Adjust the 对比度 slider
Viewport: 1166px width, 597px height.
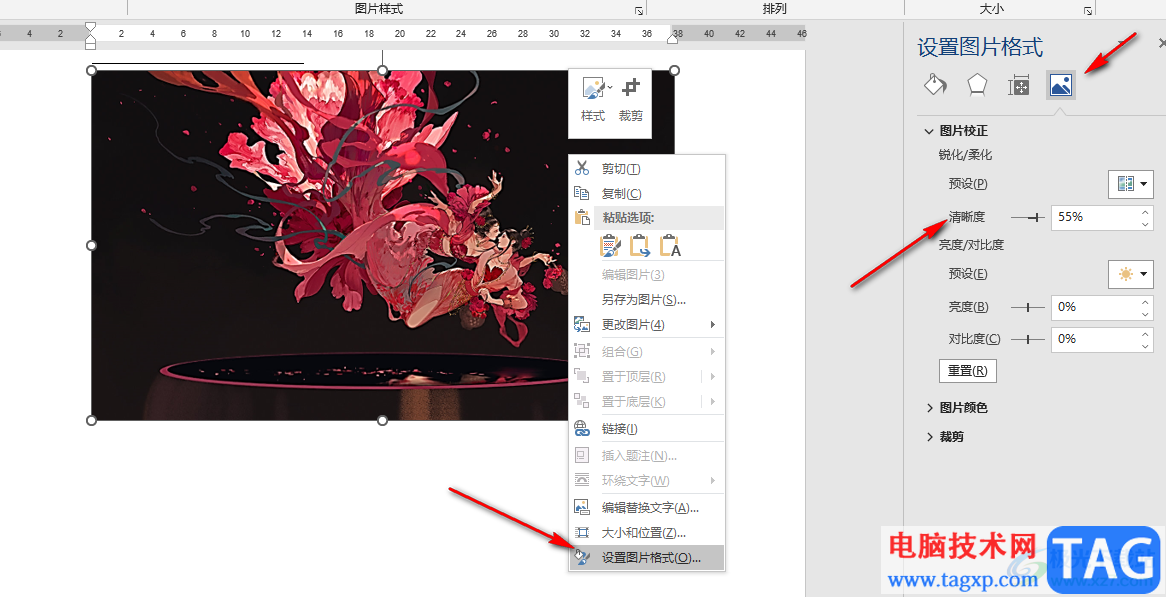tap(1027, 339)
